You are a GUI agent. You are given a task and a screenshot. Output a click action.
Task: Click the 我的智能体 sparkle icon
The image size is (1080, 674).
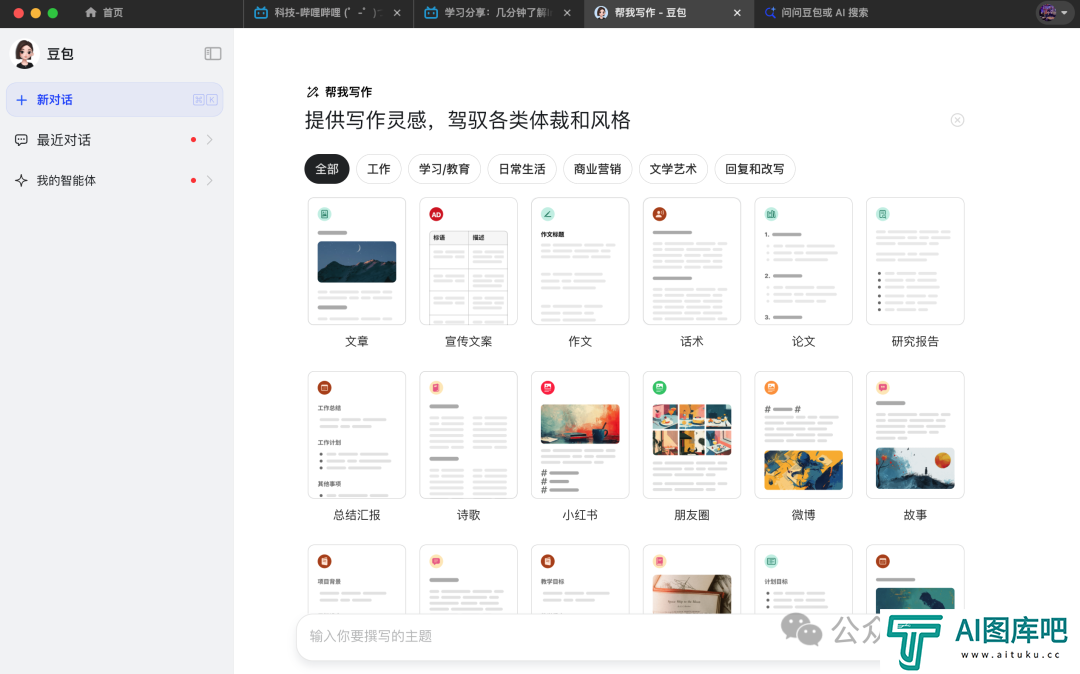click(x=21, y=180)
